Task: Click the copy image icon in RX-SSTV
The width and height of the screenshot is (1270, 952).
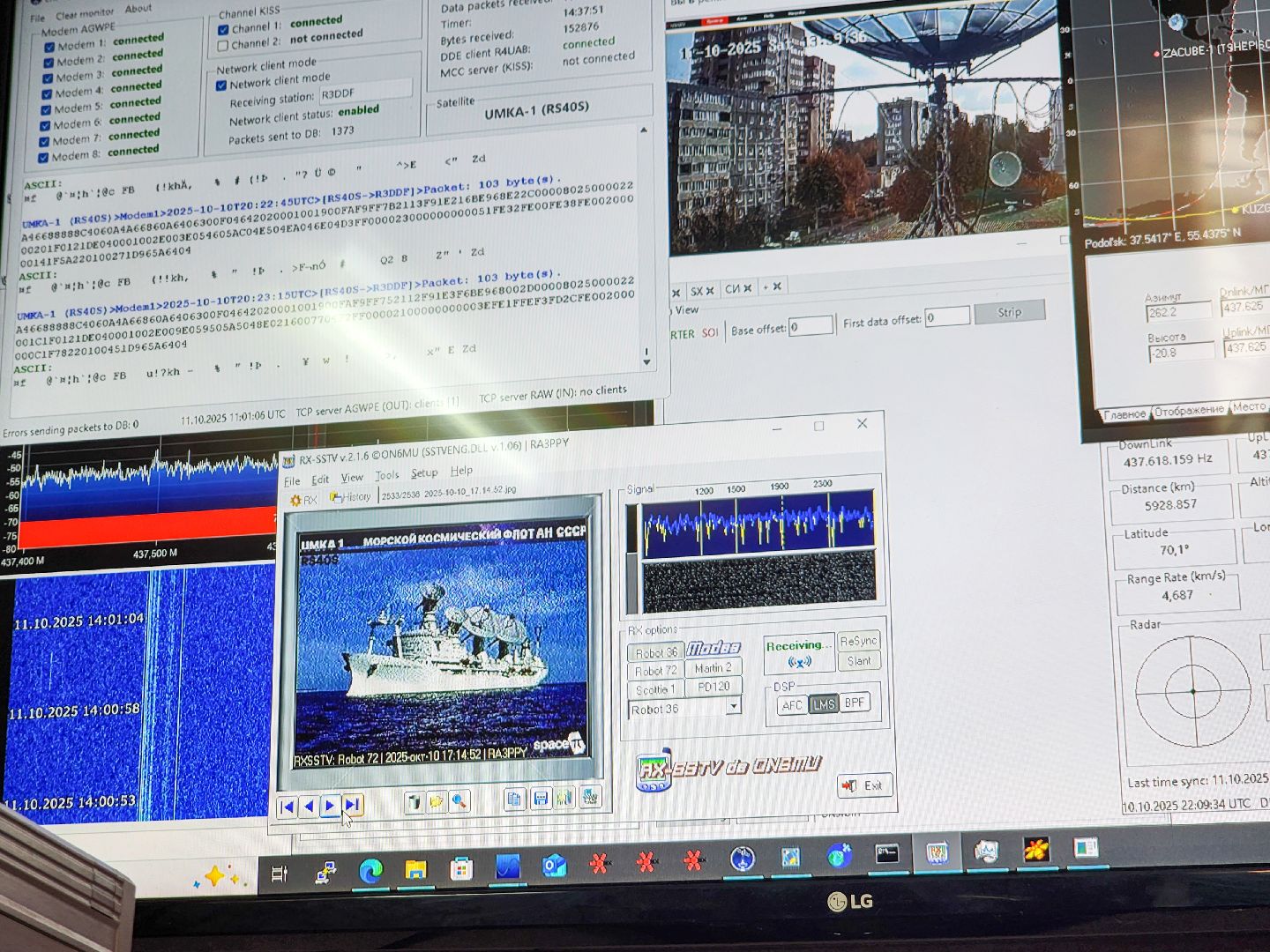Action: (515, 800)
